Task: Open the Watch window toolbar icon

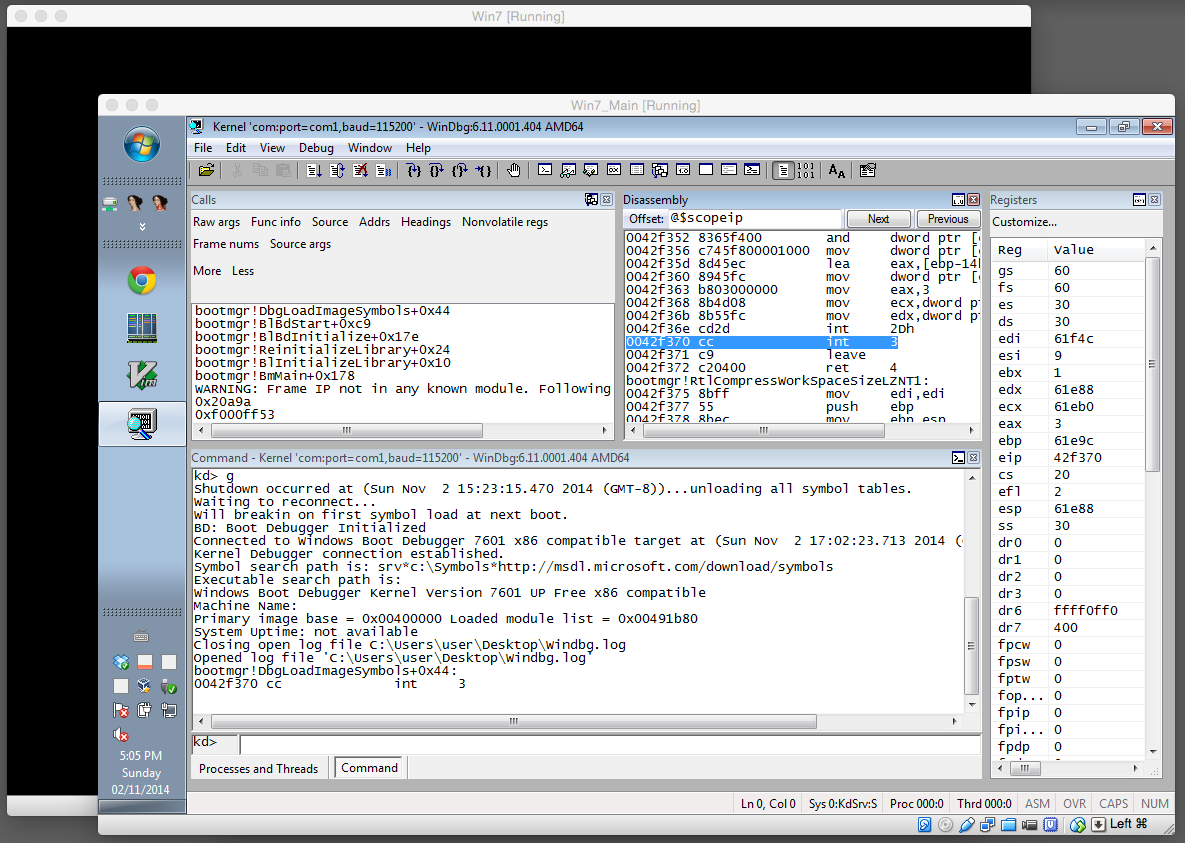Action: point(568,170)
